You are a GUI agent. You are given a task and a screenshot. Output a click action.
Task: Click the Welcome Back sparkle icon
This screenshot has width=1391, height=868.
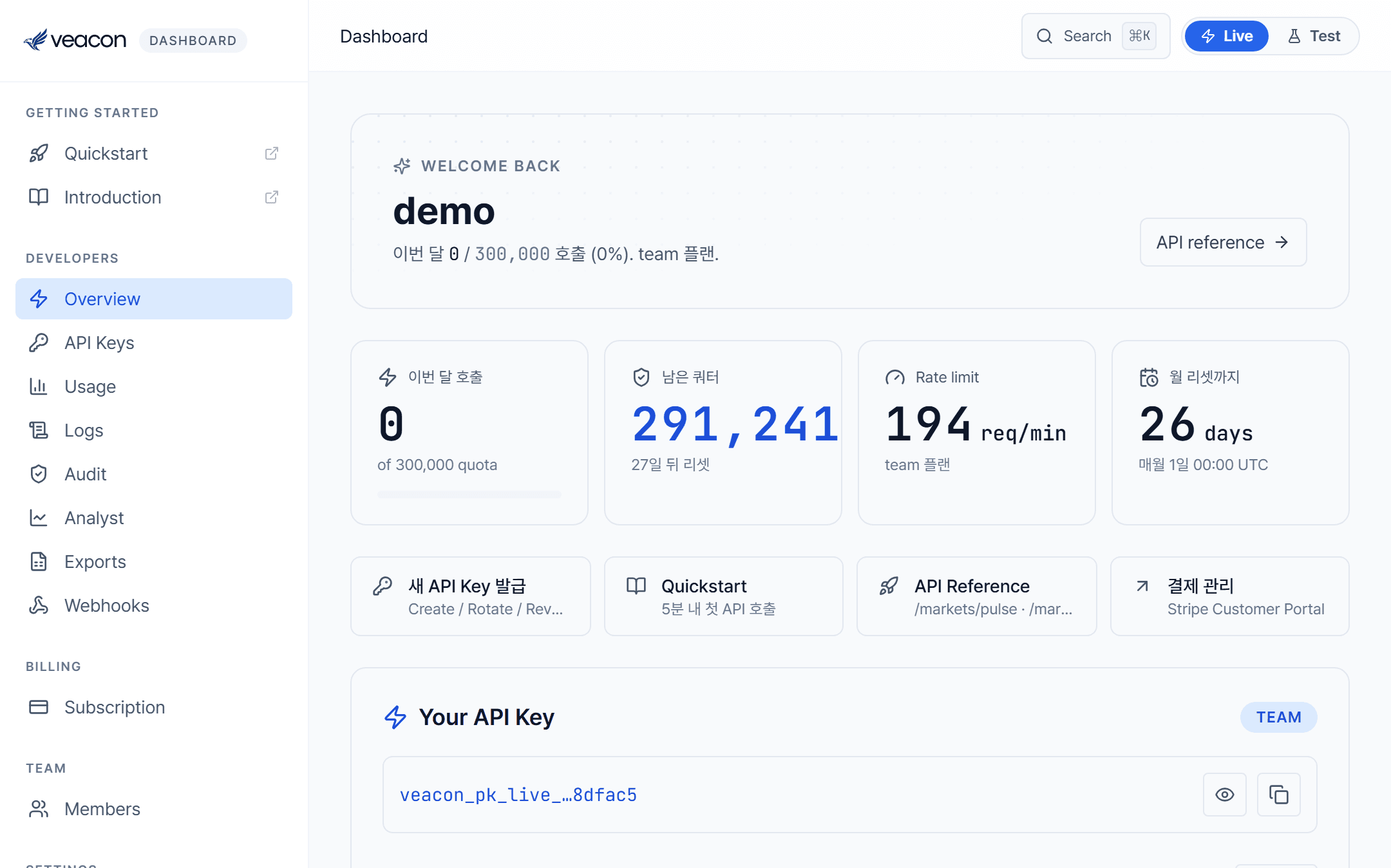click(402, 166)
